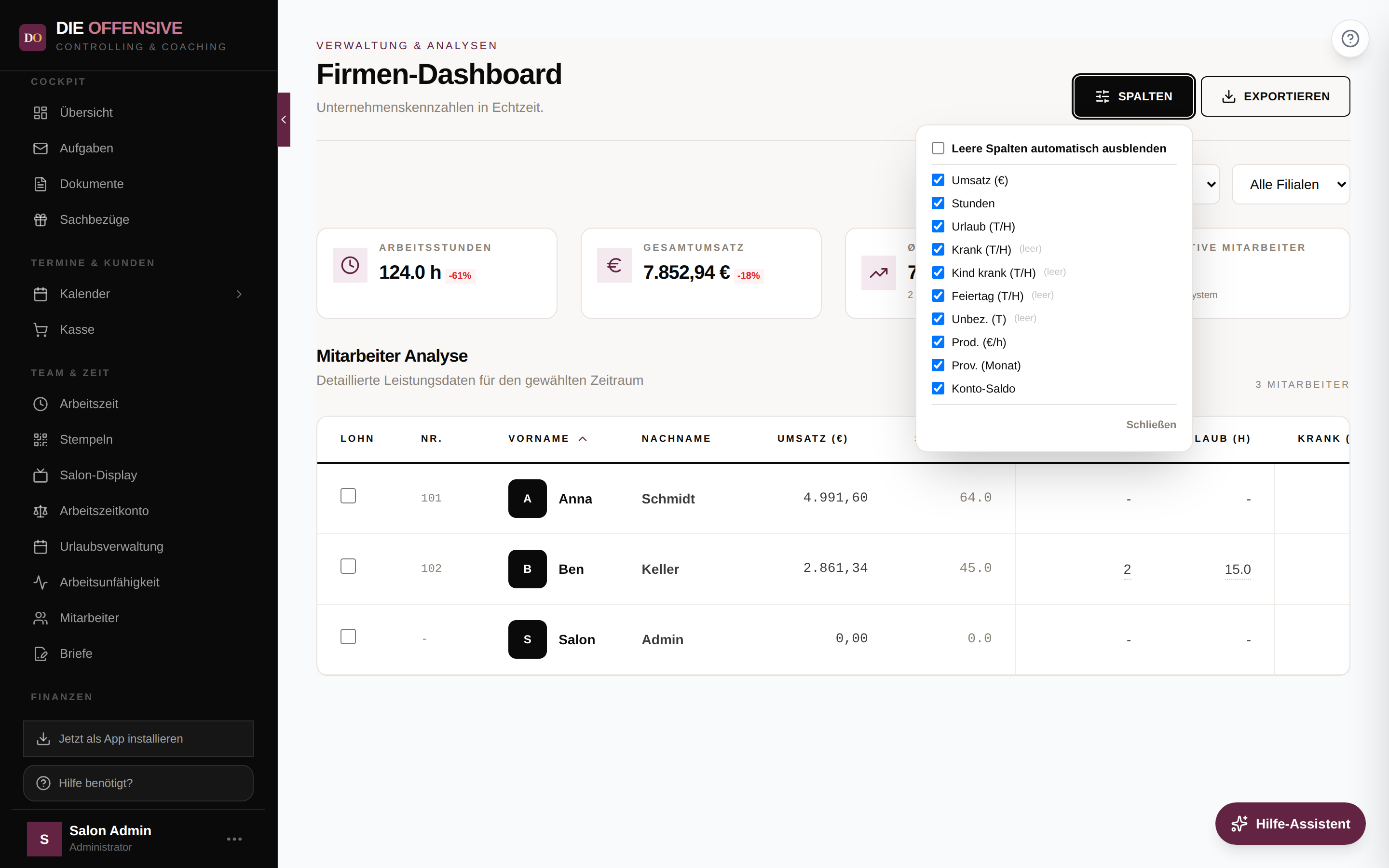Screen dimensions: 1389x868
Task: Uncheck the Prod. (€/h) column
Action: pyautogui.click(x=938, y=342)
